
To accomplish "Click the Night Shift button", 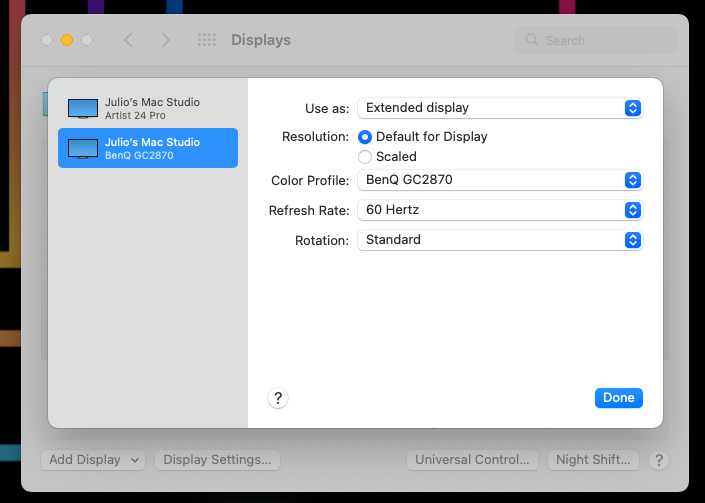I will [x=593, y=460].
